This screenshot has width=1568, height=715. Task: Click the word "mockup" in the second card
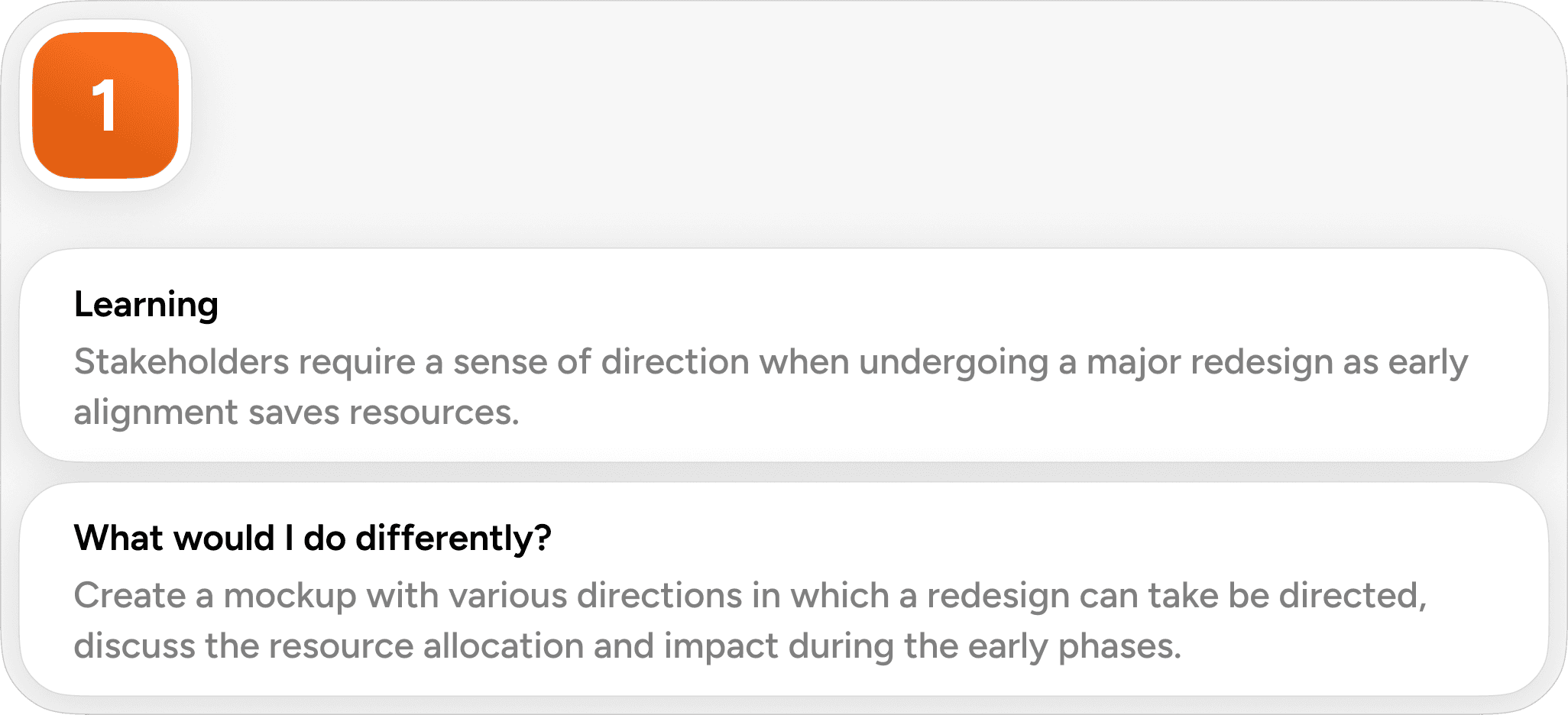coord(290,597)
